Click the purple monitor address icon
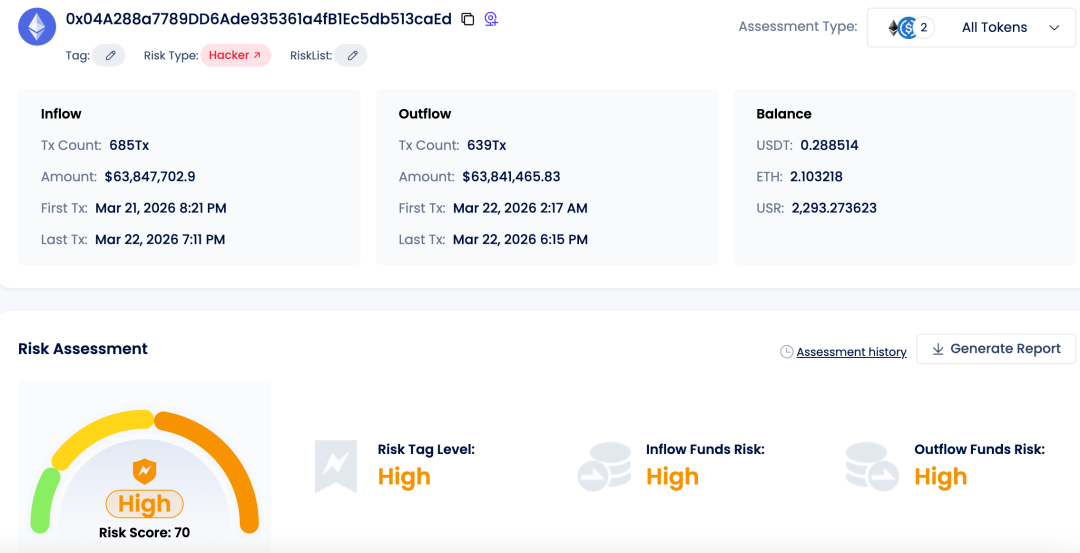This screenshot has height=553, width=1080. [491, 19]
